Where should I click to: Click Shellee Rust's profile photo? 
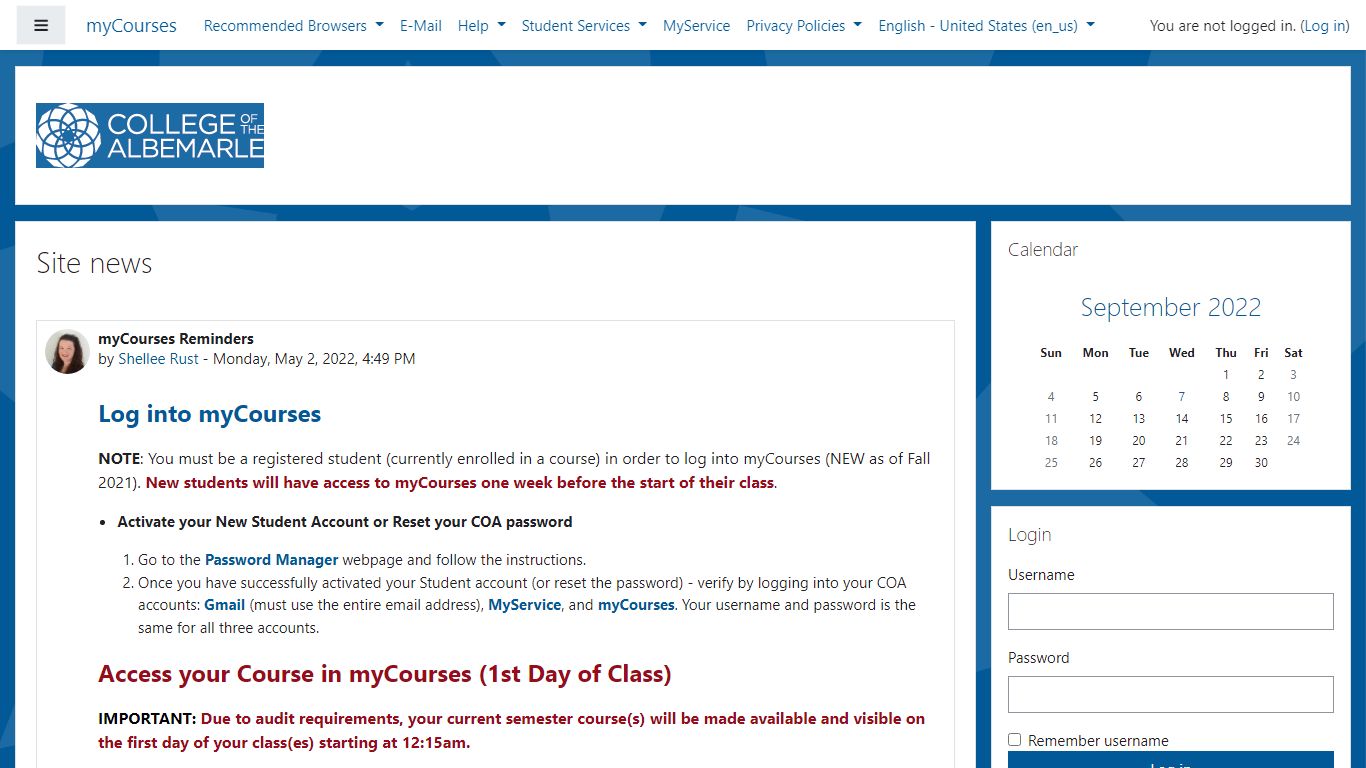click(67, 351)
